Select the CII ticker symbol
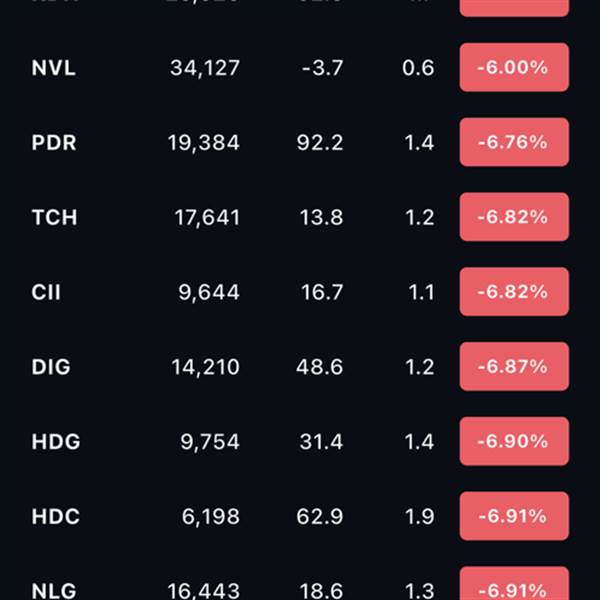The width and height of the screenshot is (600, 600). point(46,292)
